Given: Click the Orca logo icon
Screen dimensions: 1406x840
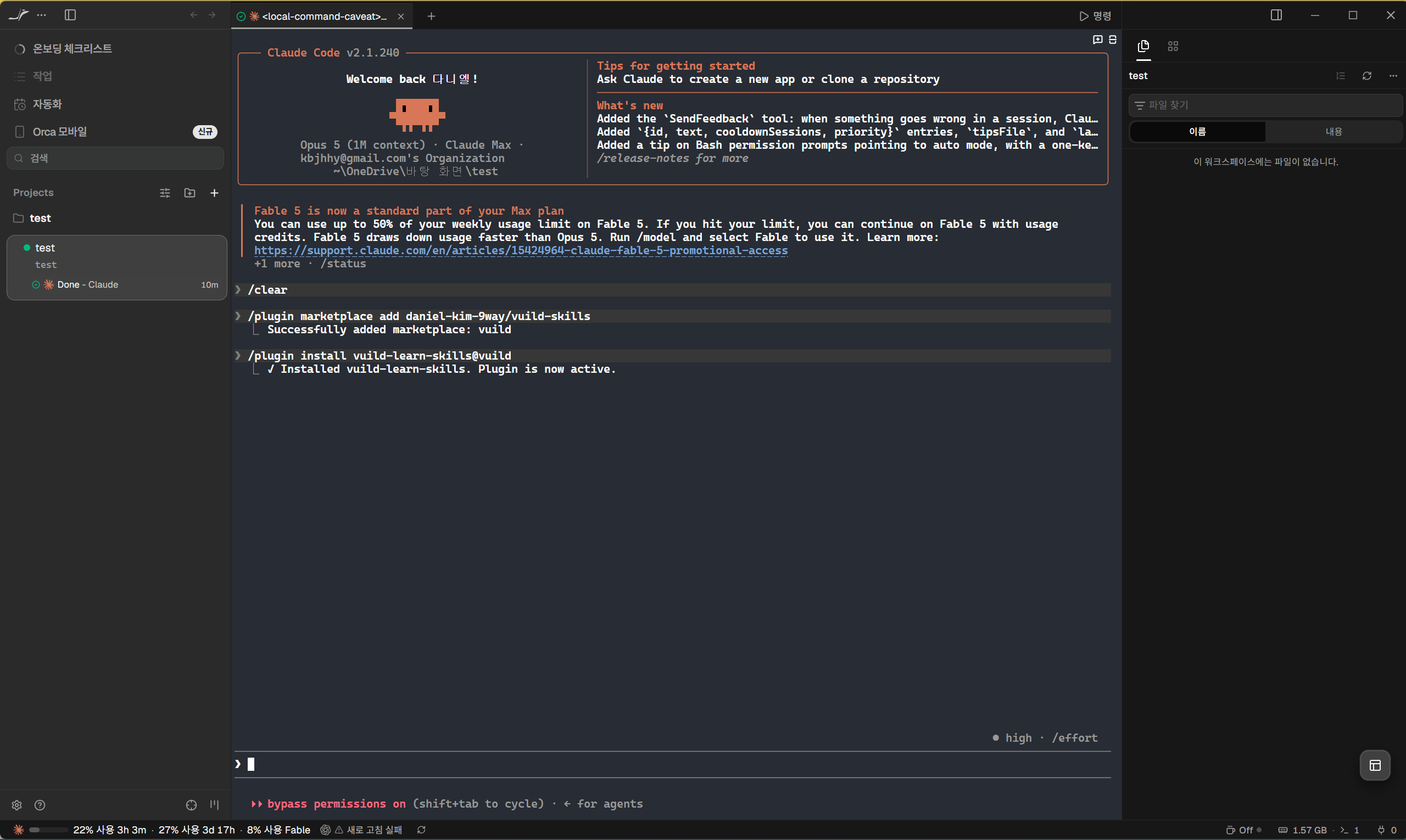Looking at the screenshot, I should [18, 15].
